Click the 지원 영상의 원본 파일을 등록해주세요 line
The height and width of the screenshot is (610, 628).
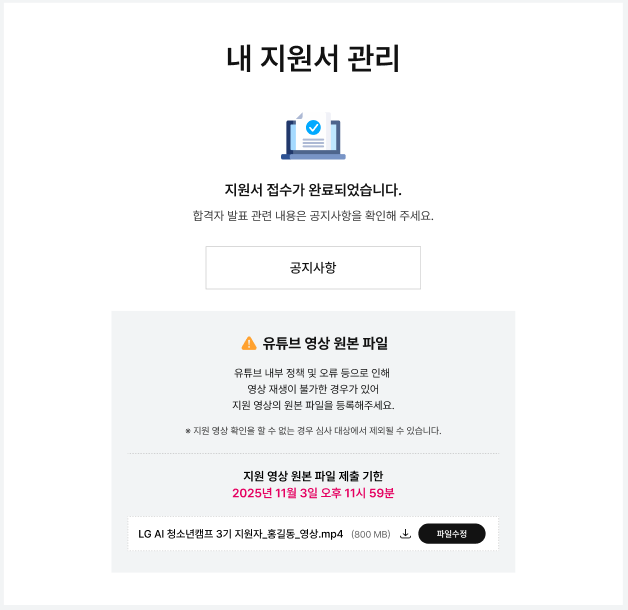coord(313,405)
